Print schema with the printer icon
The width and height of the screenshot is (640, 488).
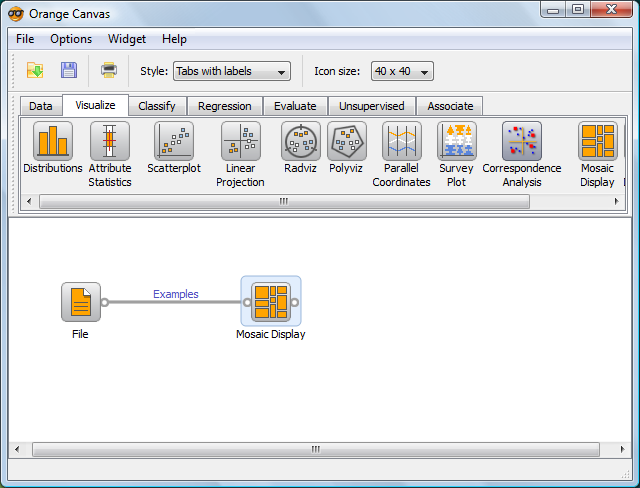coord(109,70)
